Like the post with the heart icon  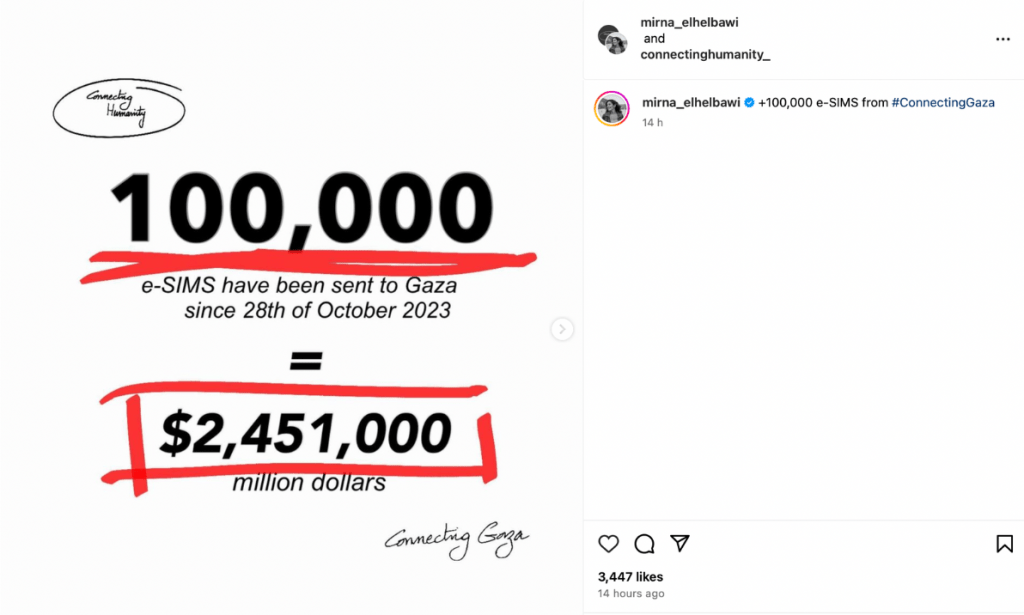click(608, 544)
